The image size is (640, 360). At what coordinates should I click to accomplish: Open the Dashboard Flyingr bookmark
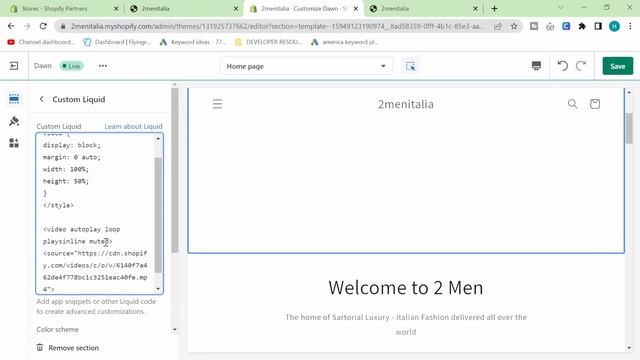tap(117, 42)
